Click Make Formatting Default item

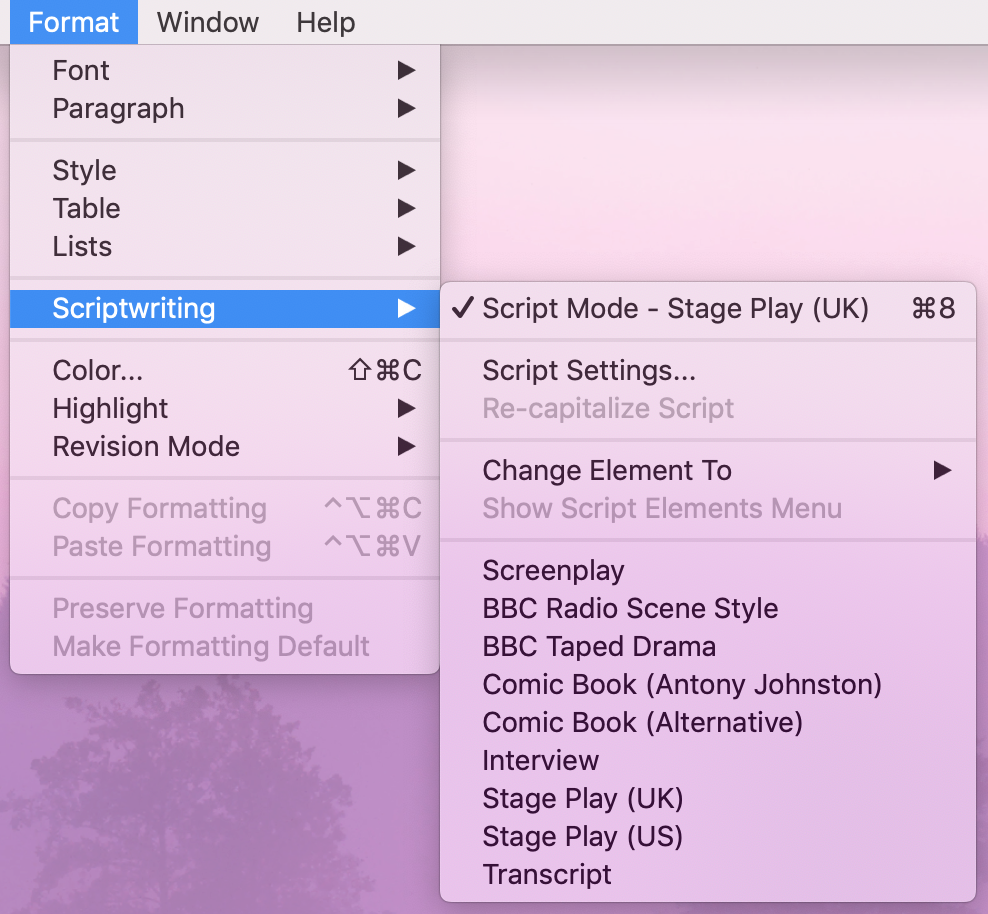tap(225, 646)
